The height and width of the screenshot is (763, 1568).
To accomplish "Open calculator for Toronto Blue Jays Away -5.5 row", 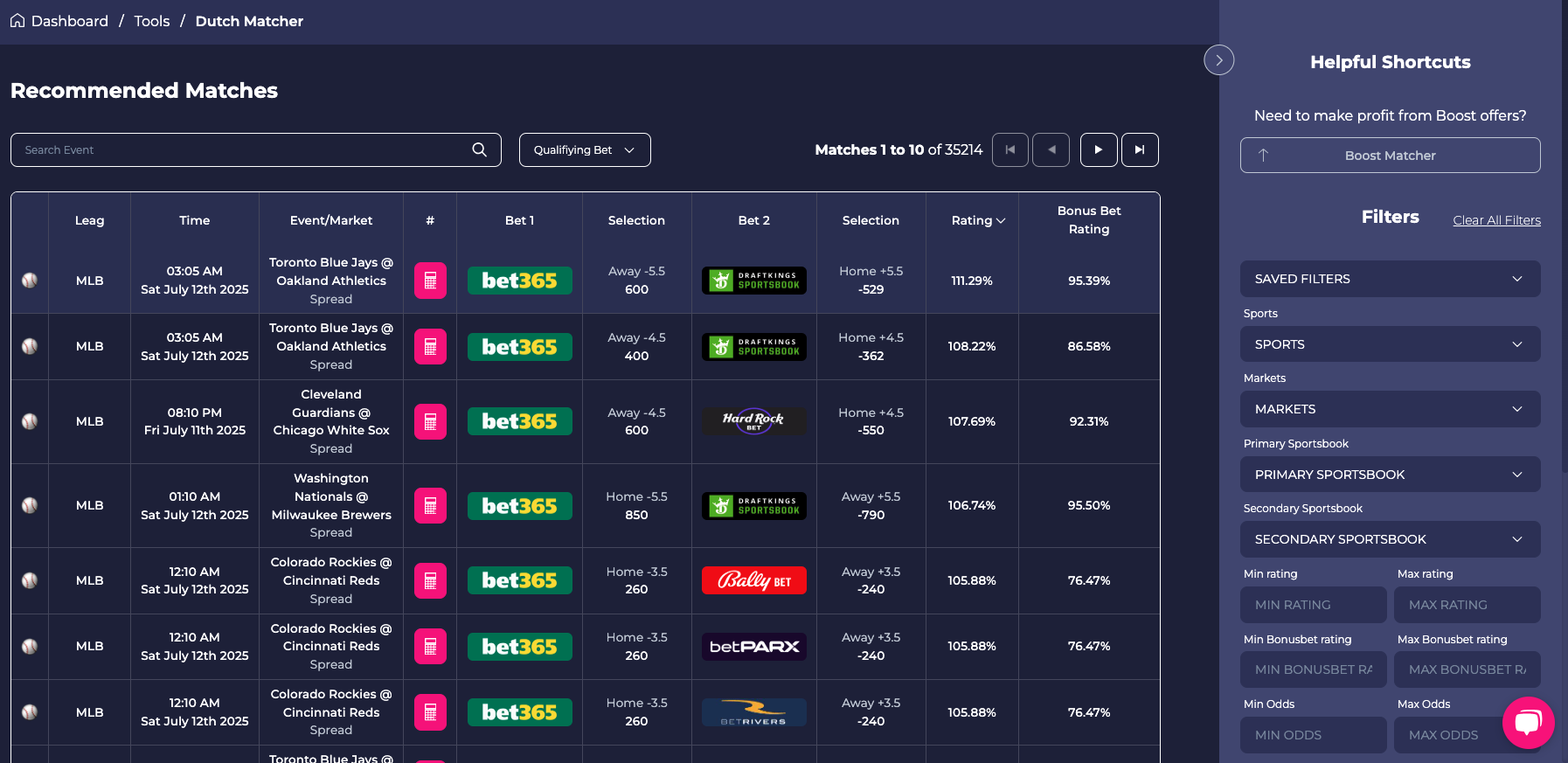I will [x=430, y=281].
